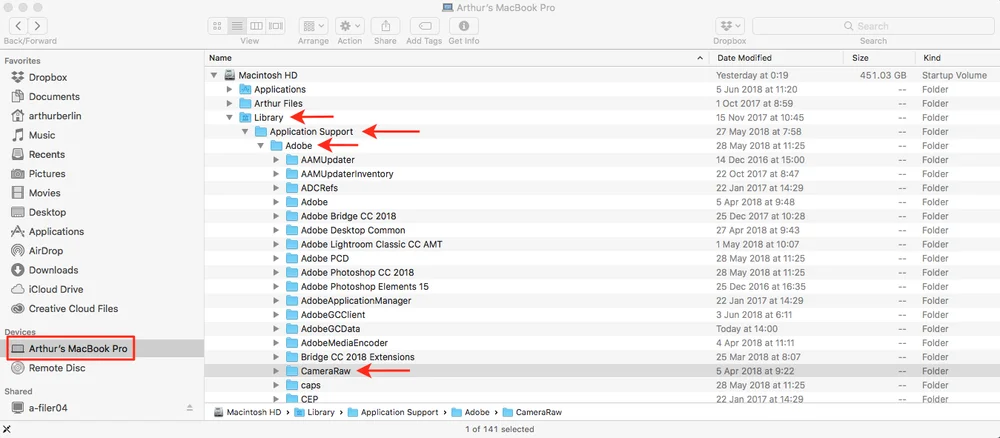Expand the Arthur Files folder triangle
This screenshot has height=438, width=1000.
coord(230,103)
